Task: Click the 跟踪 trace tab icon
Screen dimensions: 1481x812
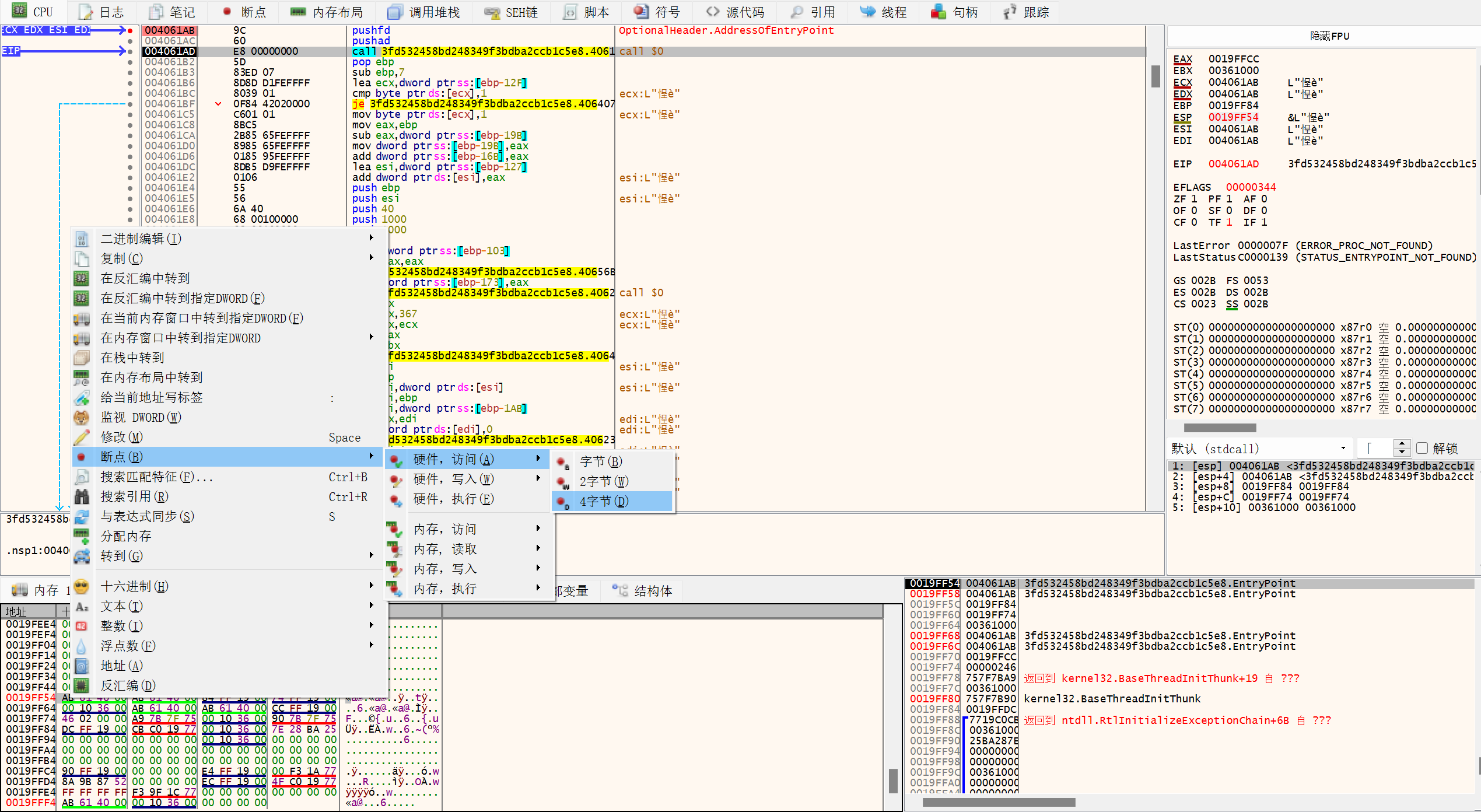Action: point(1010,12)
